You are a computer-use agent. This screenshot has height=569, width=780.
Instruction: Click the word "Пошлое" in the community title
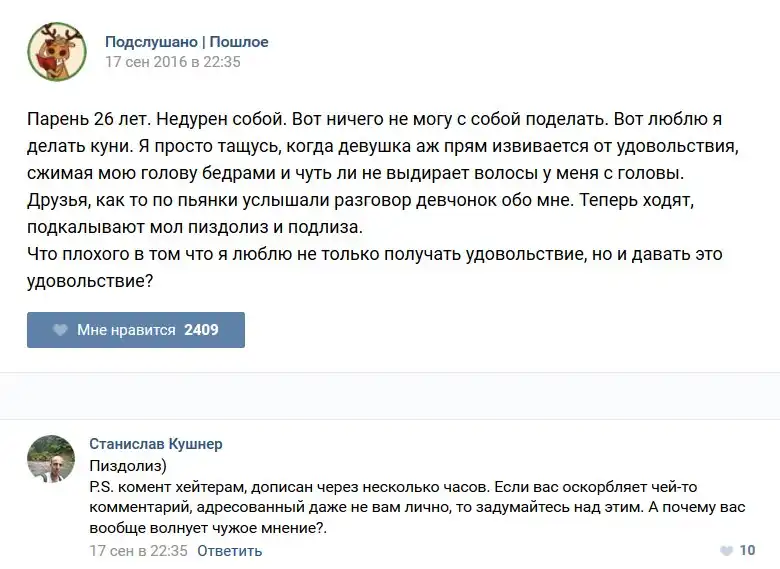[239, 42]
